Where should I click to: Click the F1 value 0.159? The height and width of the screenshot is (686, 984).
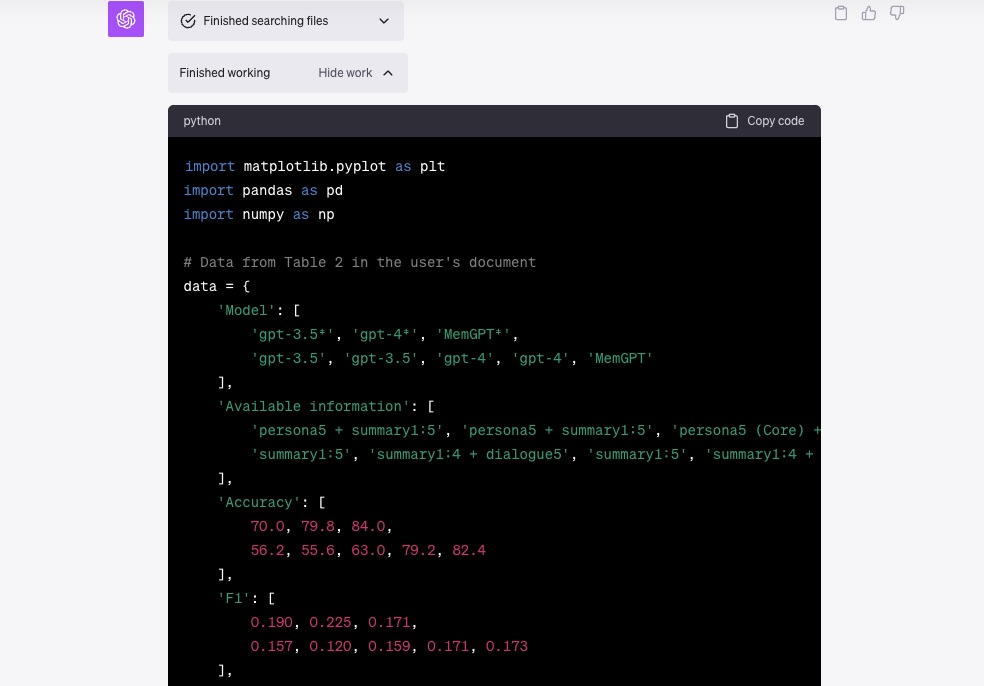tap(389, 646)
